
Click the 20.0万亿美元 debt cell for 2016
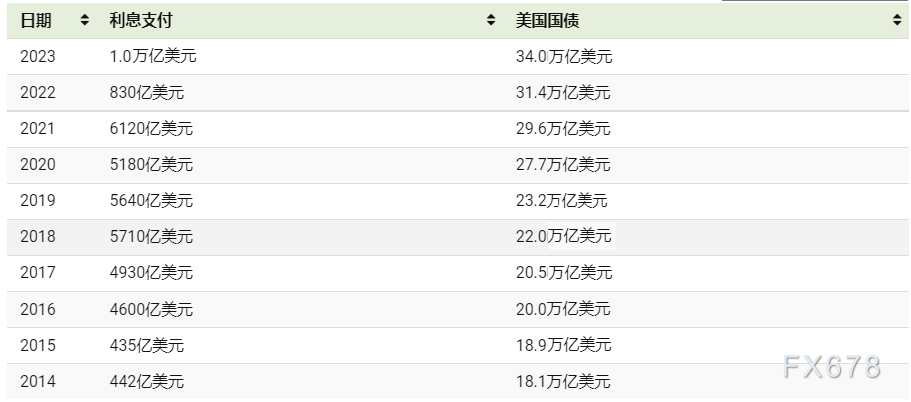(x=563, y=309)
